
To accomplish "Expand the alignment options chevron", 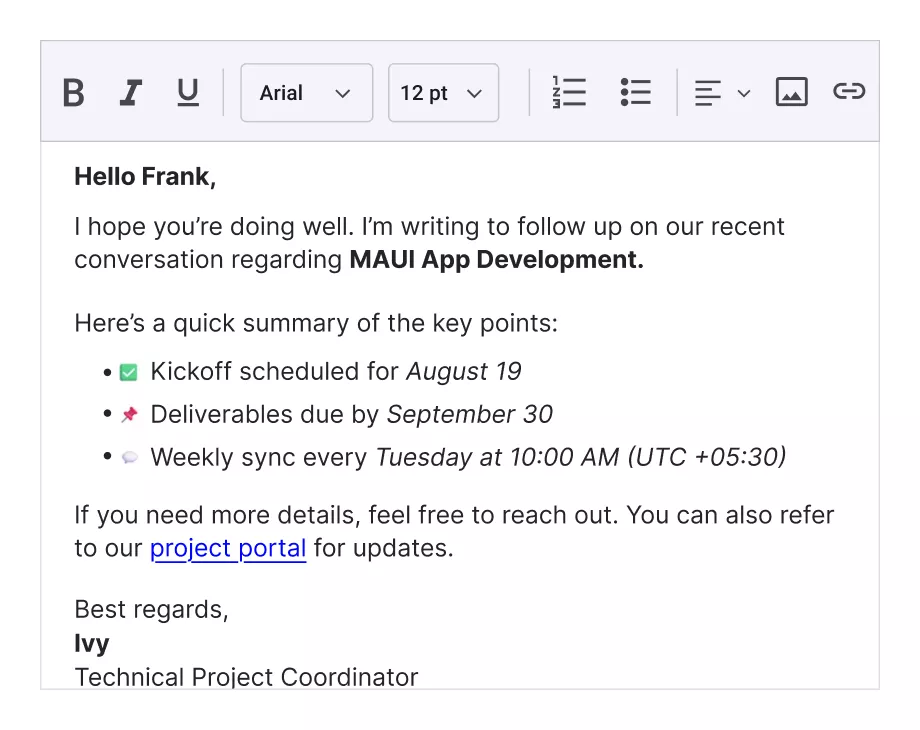I will (x=744, y=93).
